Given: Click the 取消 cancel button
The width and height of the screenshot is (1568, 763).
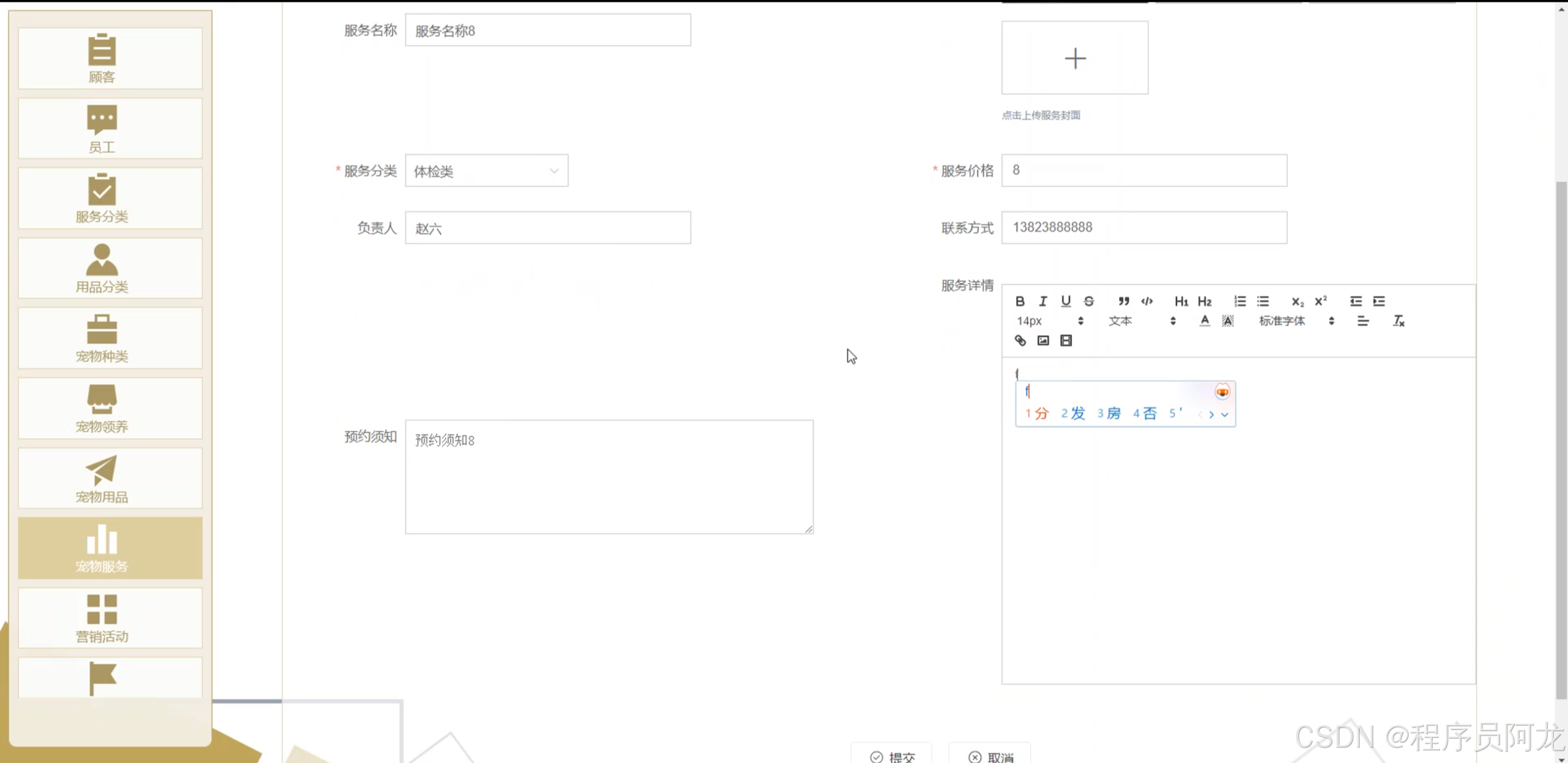Looking at the screenshot, I should click(990, 756).
